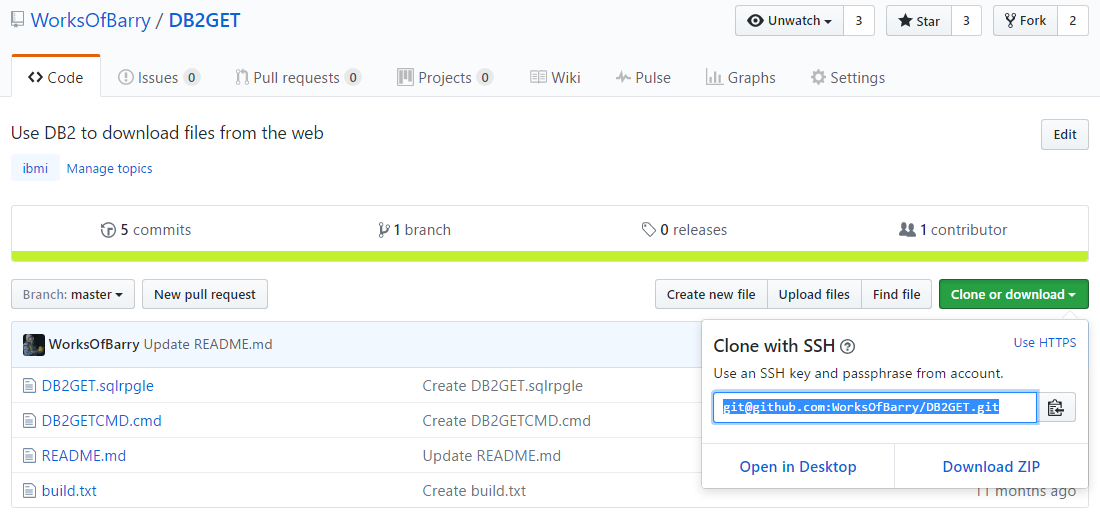
Task: Click the language bar under repository stats
Action: [x=550, y=257]
